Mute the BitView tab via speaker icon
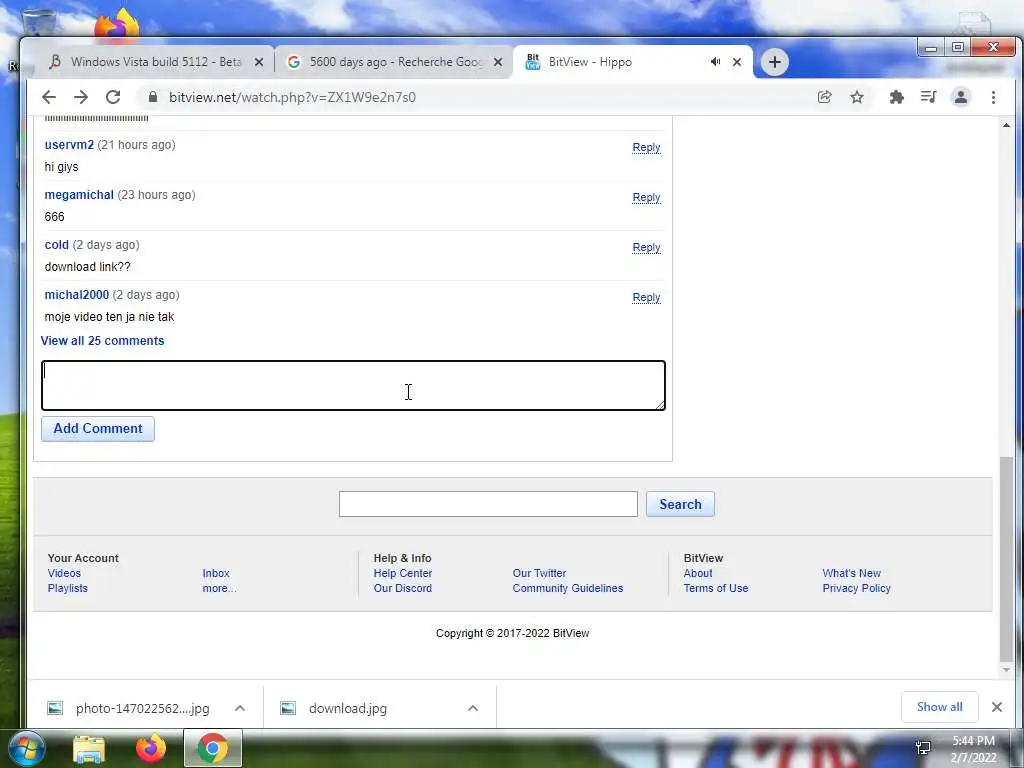Screen dimensions: 1024x768 [716, 62]
